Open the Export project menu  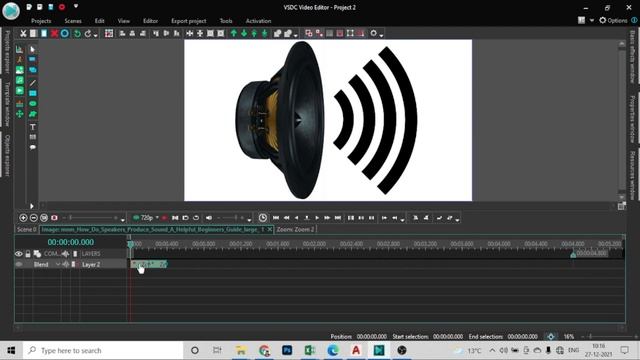pyautogui.click(x=189, y=21)
